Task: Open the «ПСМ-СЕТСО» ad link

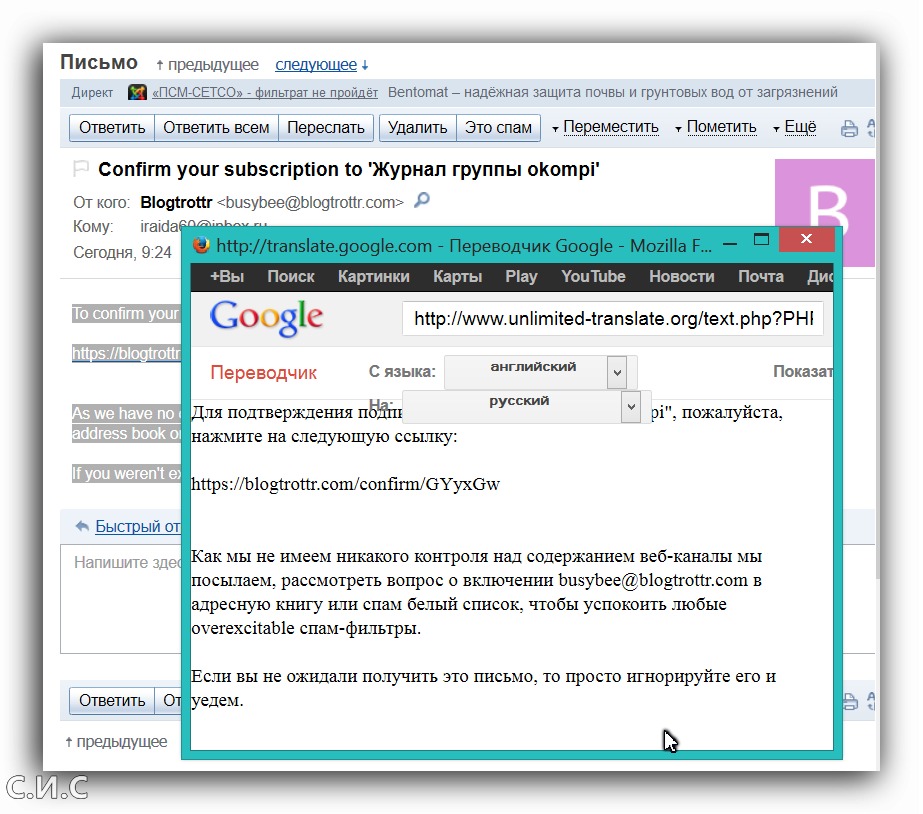Action: point(265,92)
